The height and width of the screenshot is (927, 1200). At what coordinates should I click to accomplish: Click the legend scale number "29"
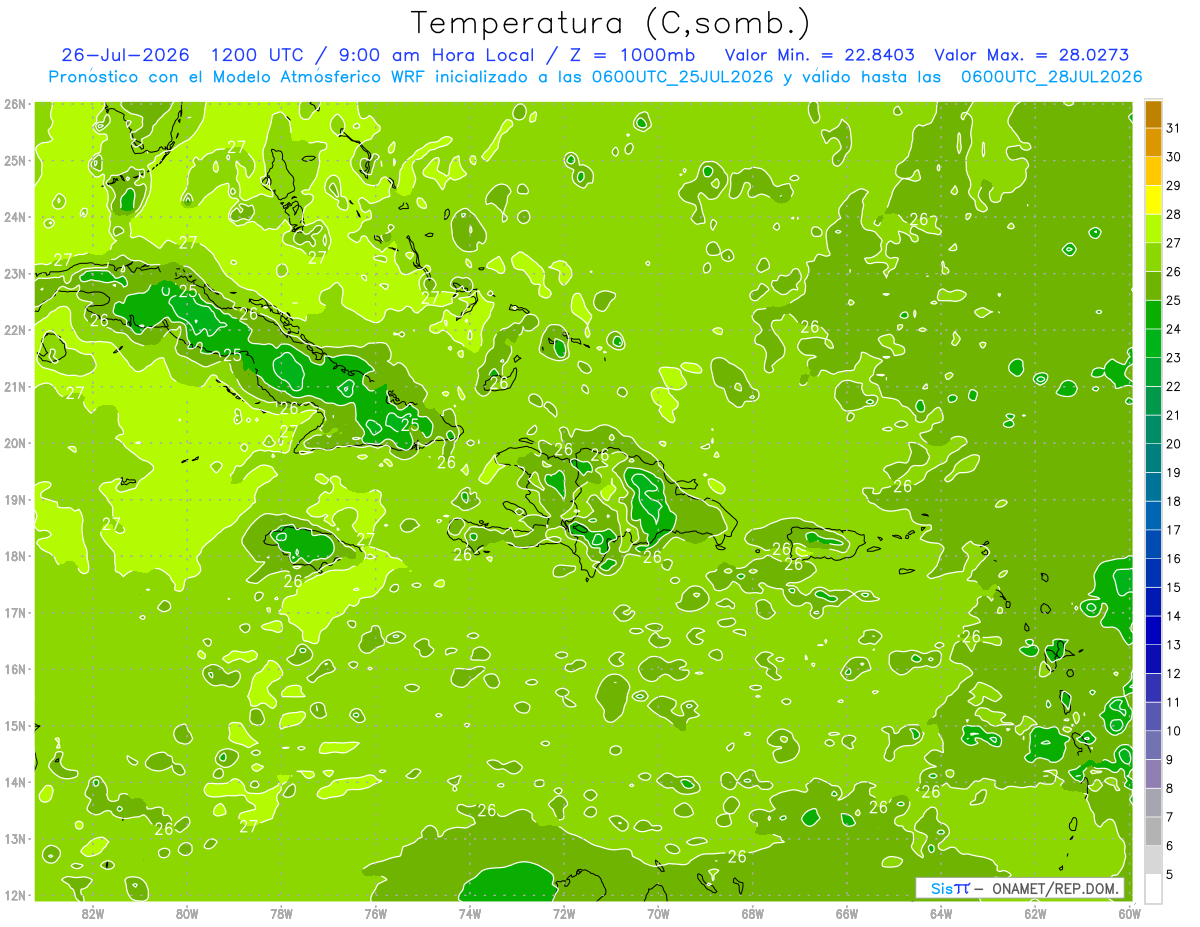[x=1174, y=186]
